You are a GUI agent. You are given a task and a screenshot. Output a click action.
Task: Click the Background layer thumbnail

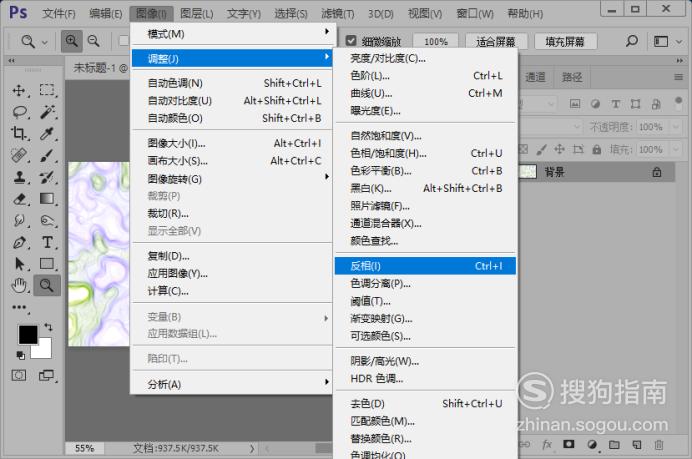[x=527, y=172]
